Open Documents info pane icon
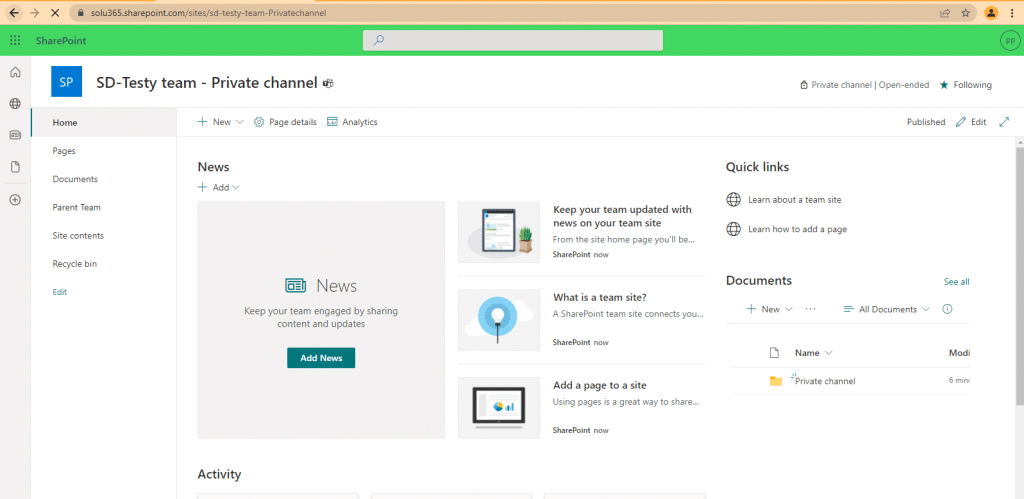This screenshot has width=1024, height=499. click(x=947, y=310)
